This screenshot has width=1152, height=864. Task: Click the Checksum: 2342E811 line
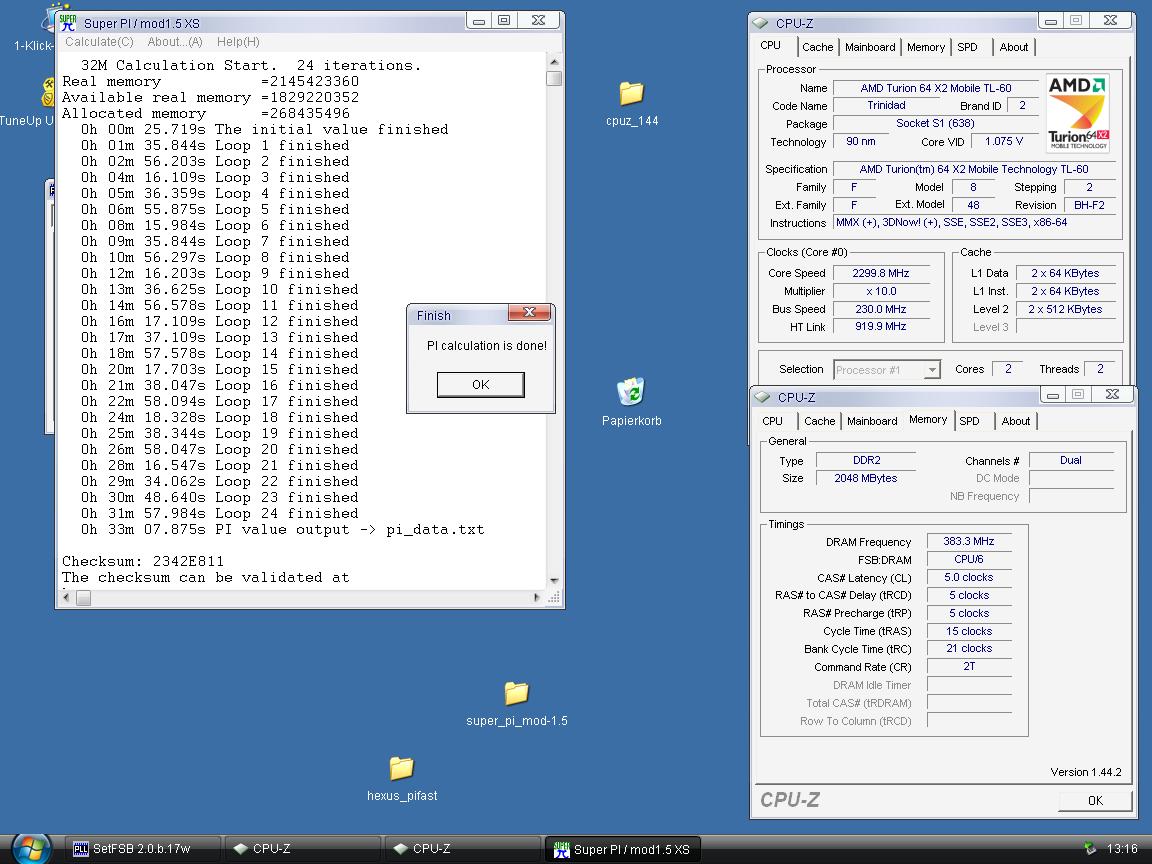click(143, 561)
